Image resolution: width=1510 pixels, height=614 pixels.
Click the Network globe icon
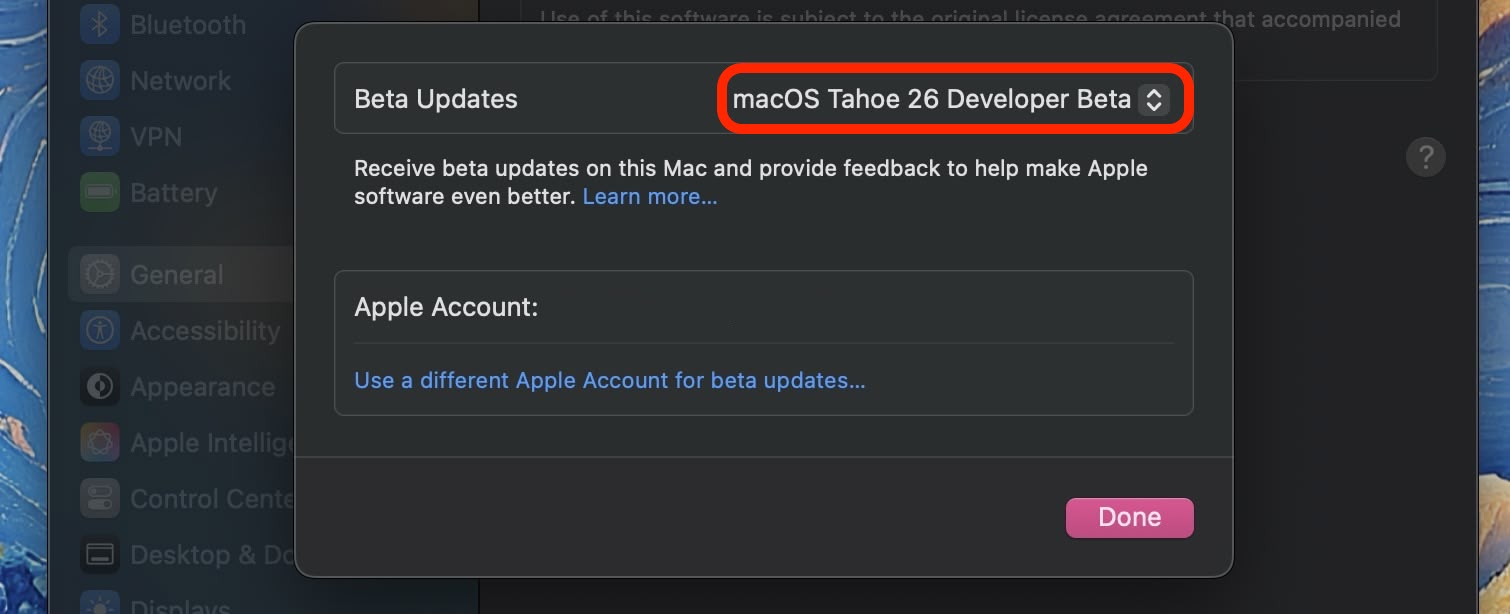(x=100, y=80)
